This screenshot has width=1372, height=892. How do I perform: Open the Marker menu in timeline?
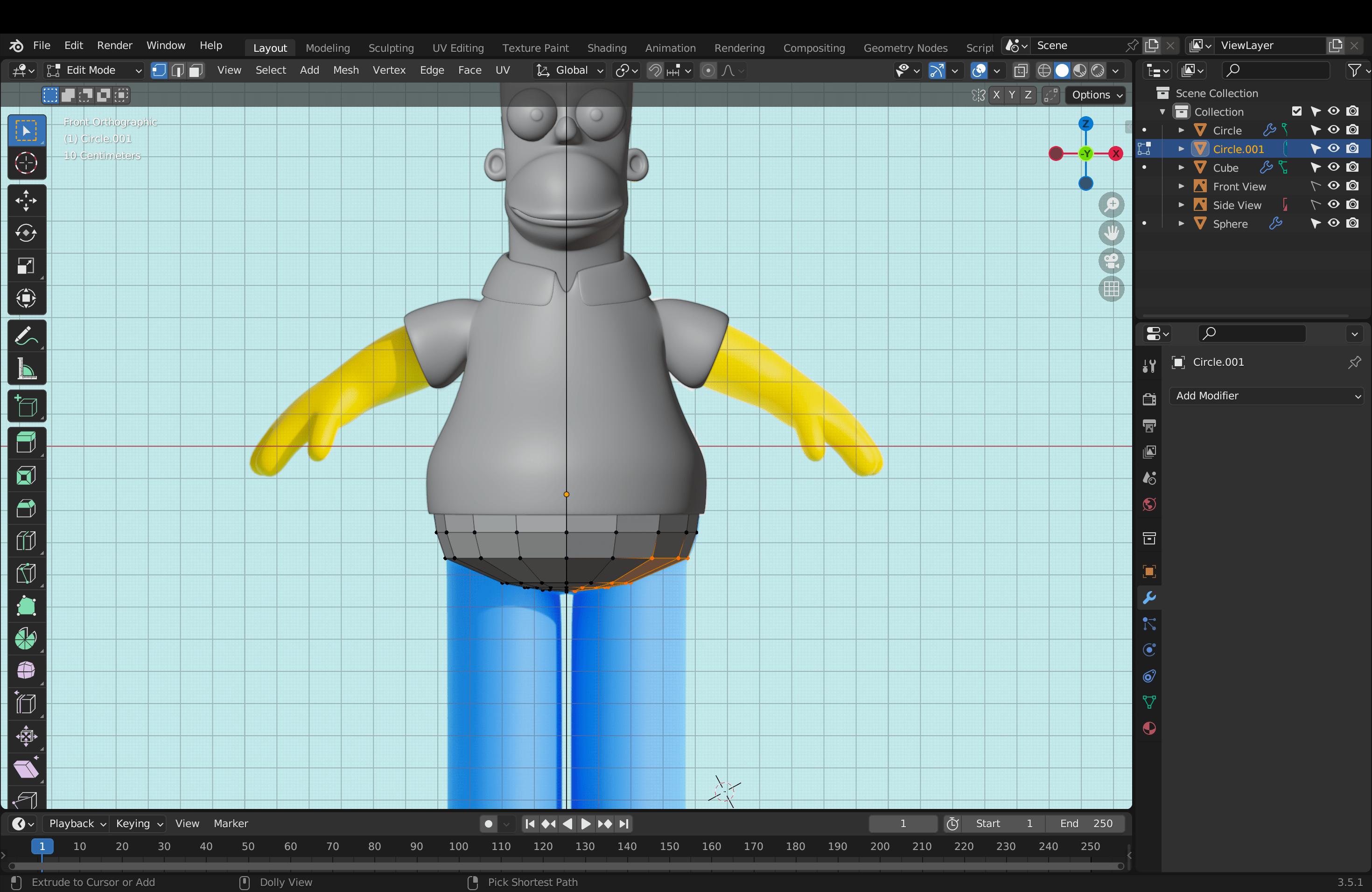231,823
